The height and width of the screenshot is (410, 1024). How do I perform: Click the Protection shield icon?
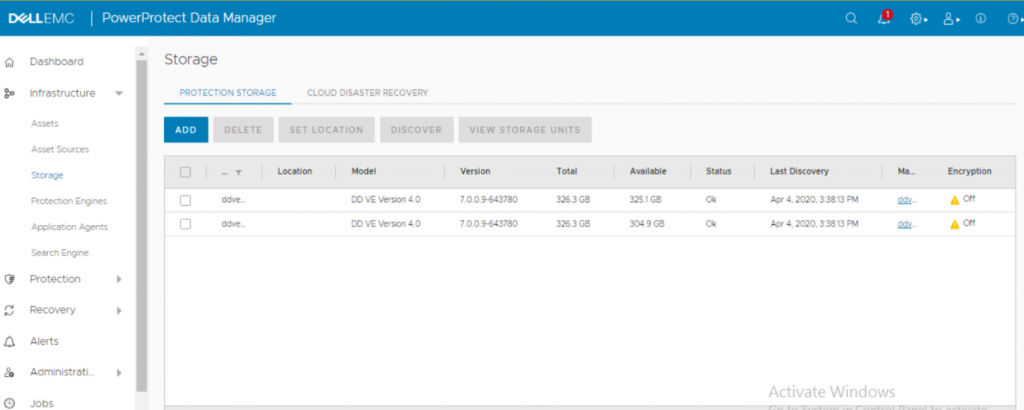click(x=9, y=279)
